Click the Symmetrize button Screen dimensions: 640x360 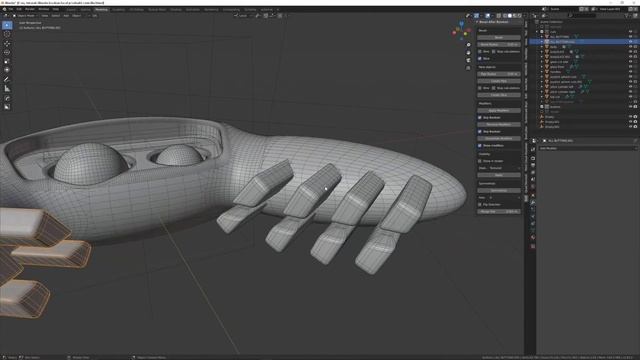click(x=499, y=190)
